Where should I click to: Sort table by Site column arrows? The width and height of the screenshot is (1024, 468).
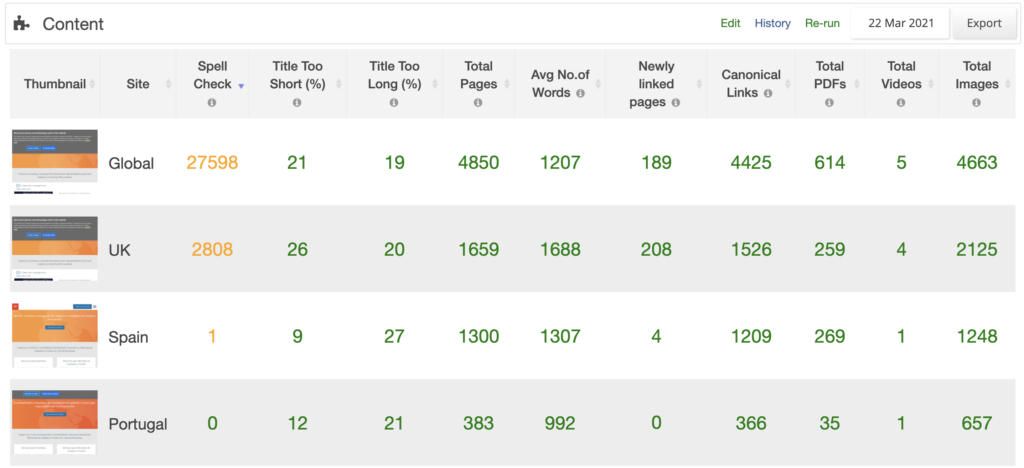pyautogui.click(x=169, y=84)
